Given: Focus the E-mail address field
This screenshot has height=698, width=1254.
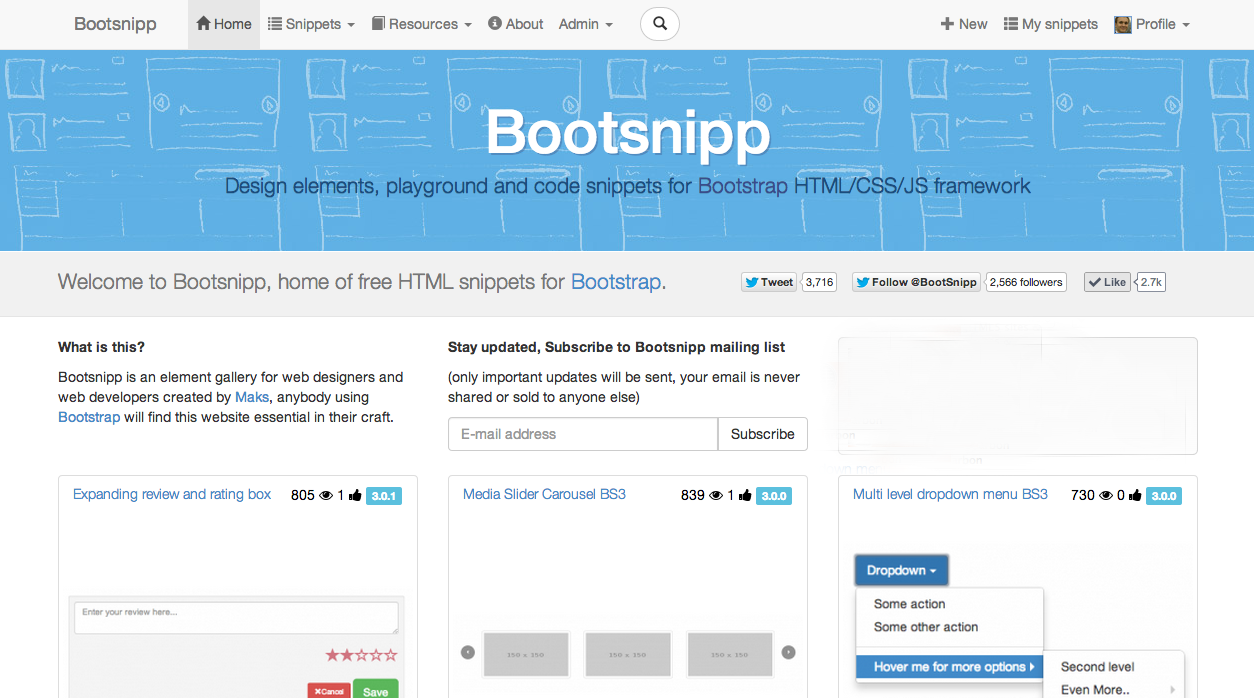Looking at the screenshot, I should click(583, 434).
